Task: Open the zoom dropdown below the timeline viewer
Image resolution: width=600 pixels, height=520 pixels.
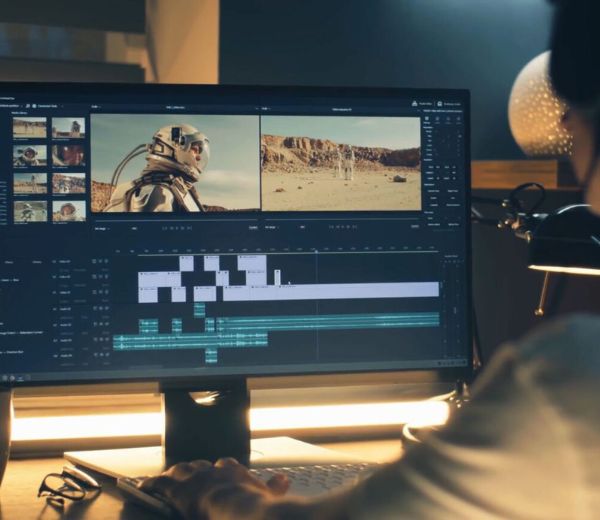Action: point(270,228)
